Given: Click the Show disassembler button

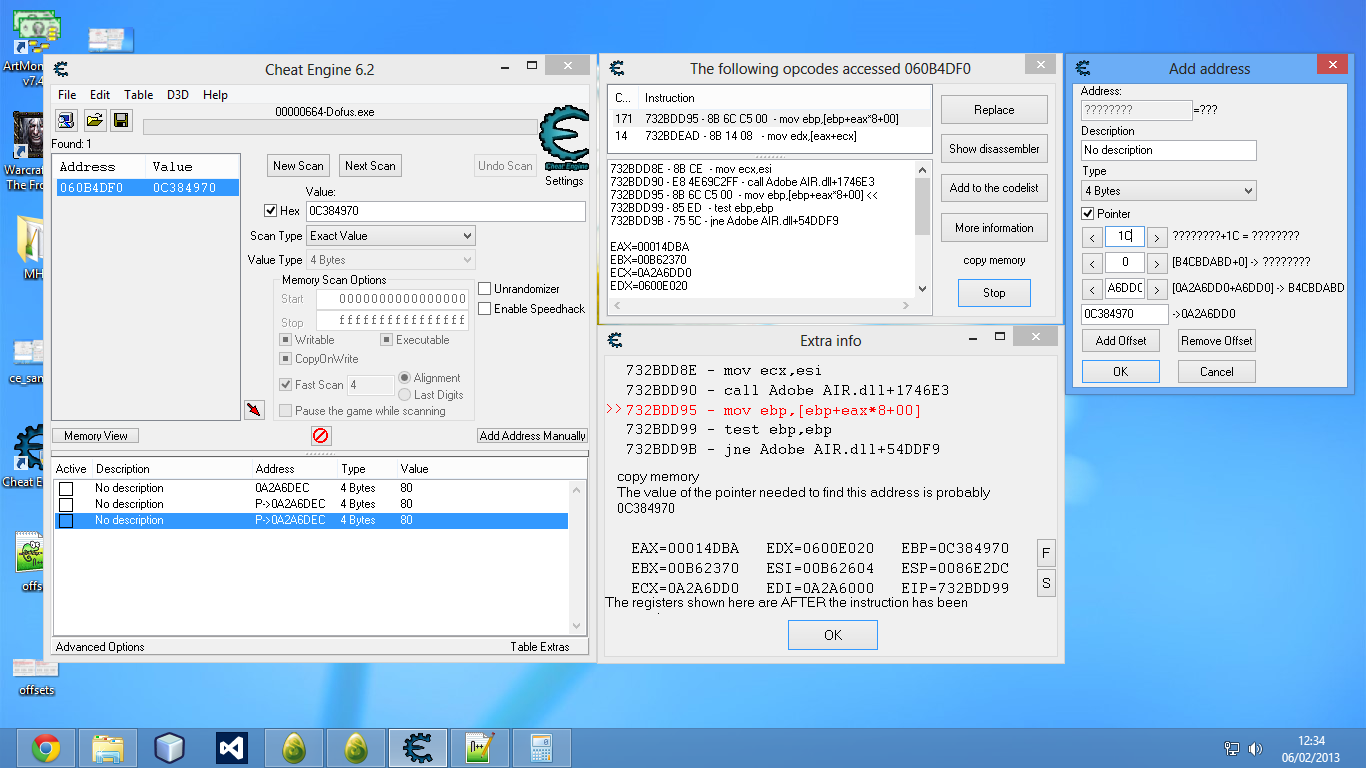Looking at the screenshot, I should click(x=994, y=149).
